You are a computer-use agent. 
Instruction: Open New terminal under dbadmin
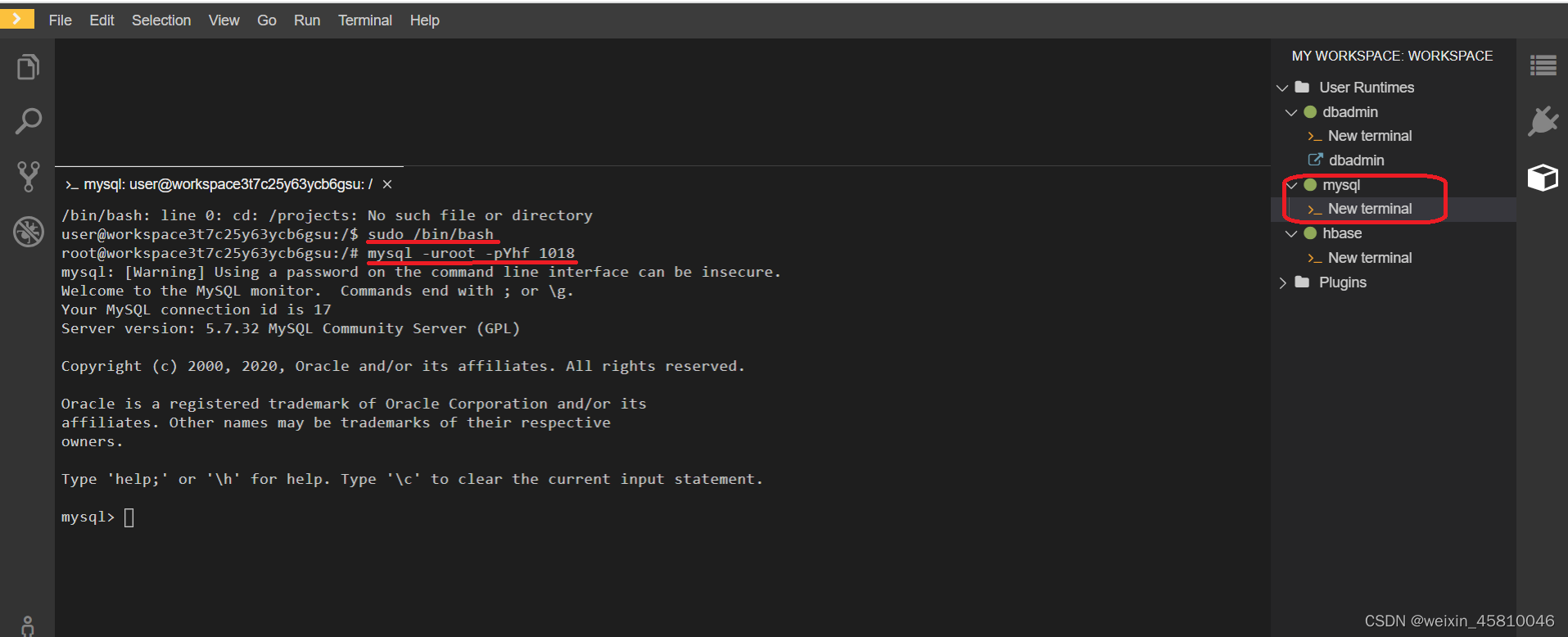1370,136
